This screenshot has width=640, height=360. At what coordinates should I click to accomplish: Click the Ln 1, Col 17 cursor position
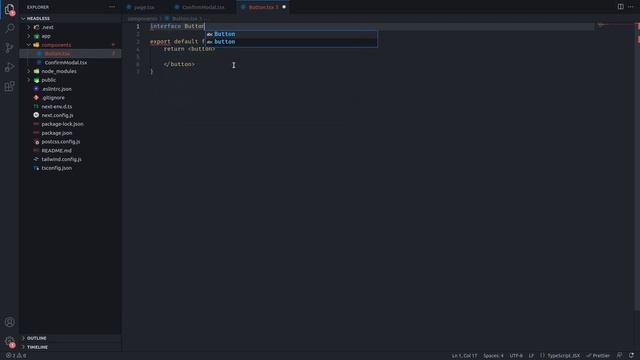(464, 356)
